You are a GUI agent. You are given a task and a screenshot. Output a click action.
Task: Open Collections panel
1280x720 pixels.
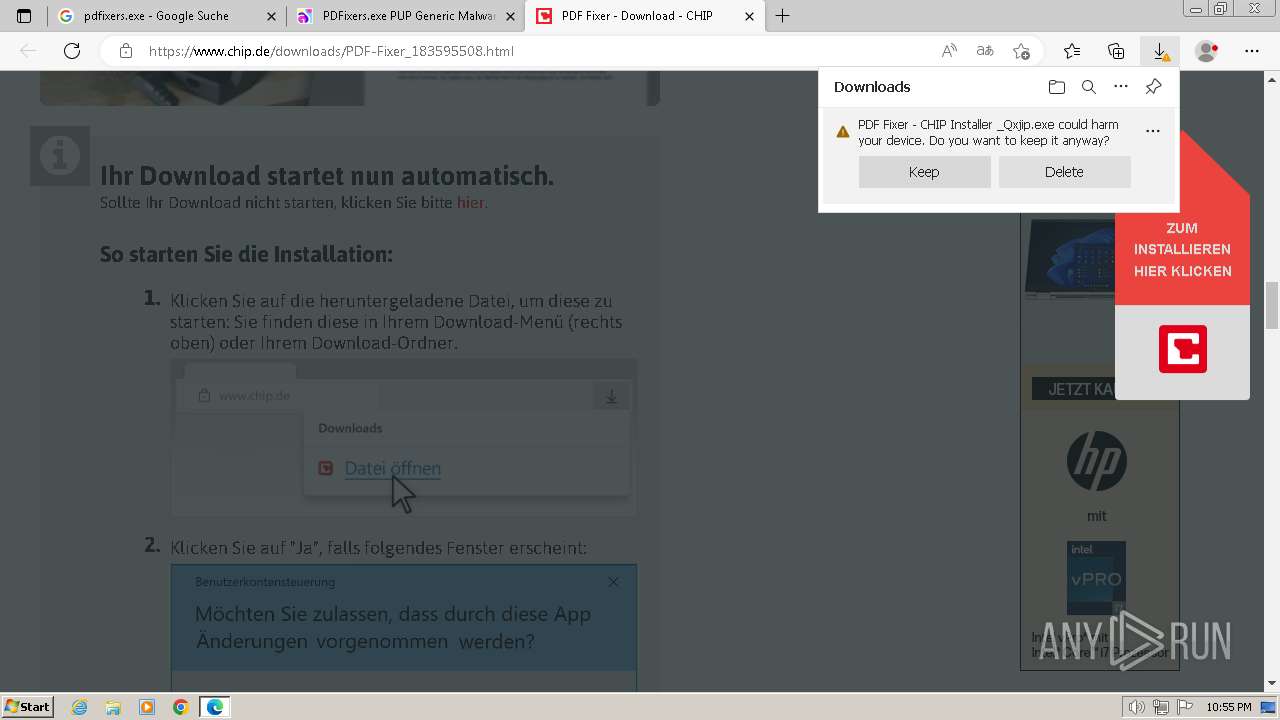pos(1116,51)
